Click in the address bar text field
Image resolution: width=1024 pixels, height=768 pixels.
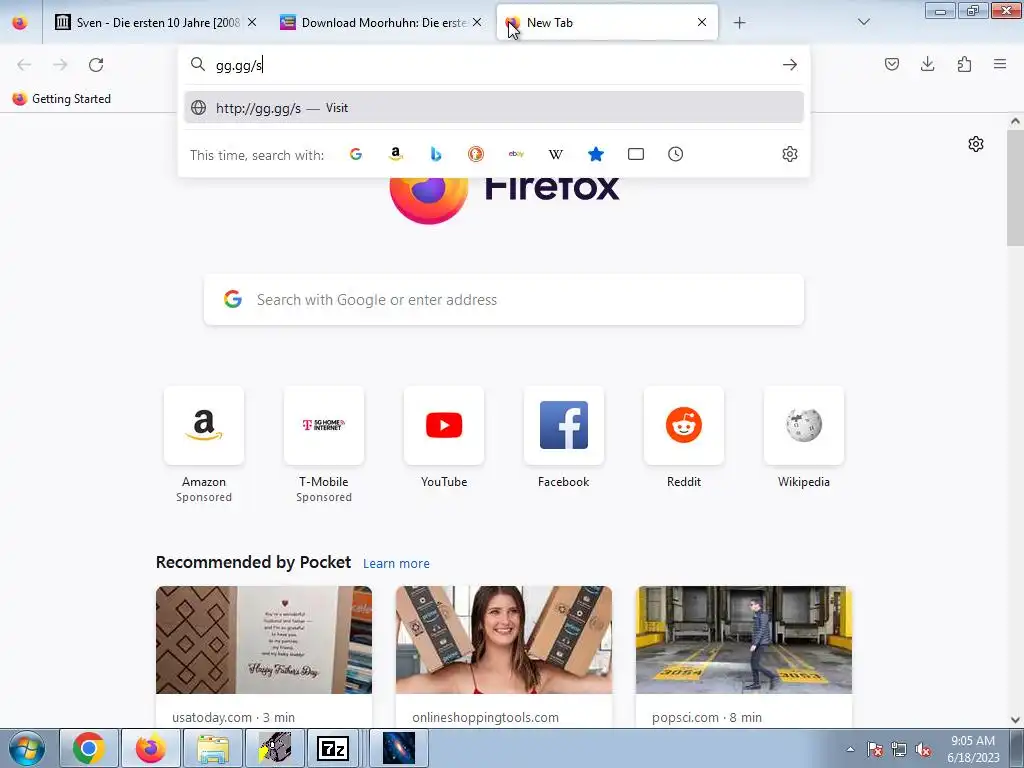coord(493,65)
